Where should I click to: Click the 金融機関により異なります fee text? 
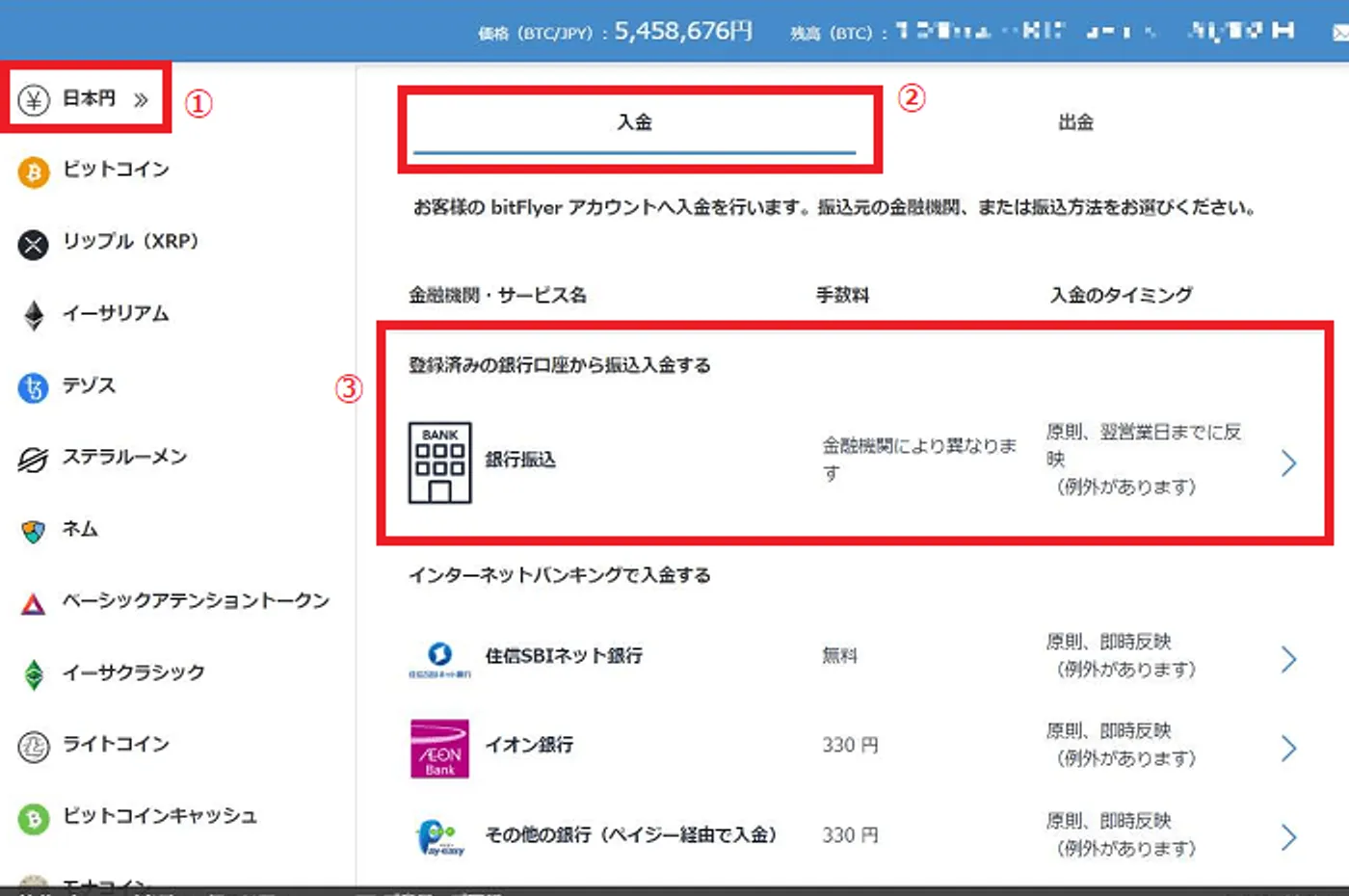919,460
